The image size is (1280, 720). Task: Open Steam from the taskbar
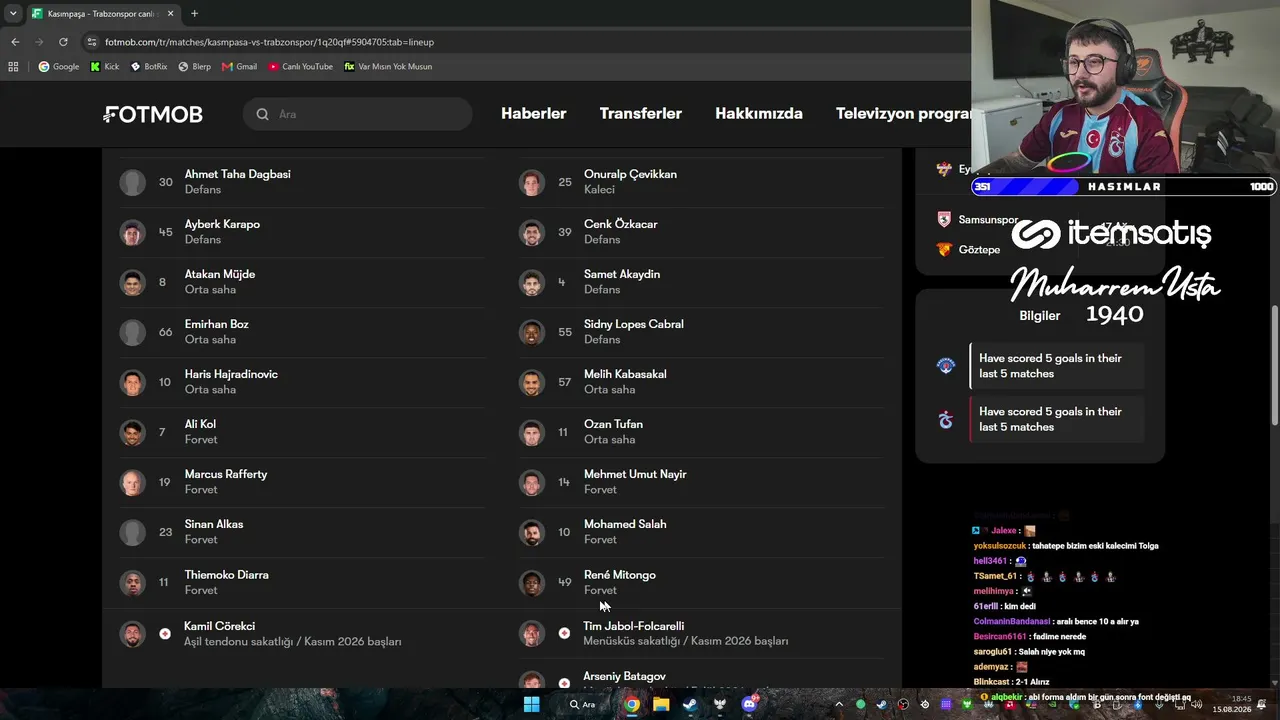[x=690, y=704]
